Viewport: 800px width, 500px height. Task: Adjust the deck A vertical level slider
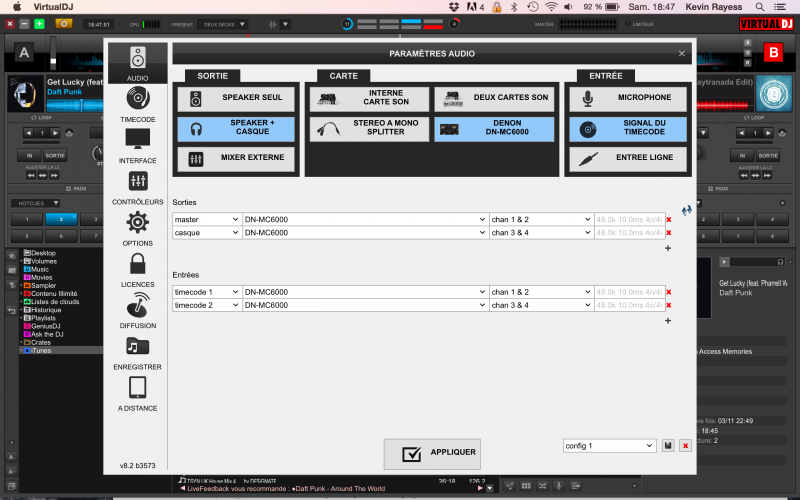(53, 54)
